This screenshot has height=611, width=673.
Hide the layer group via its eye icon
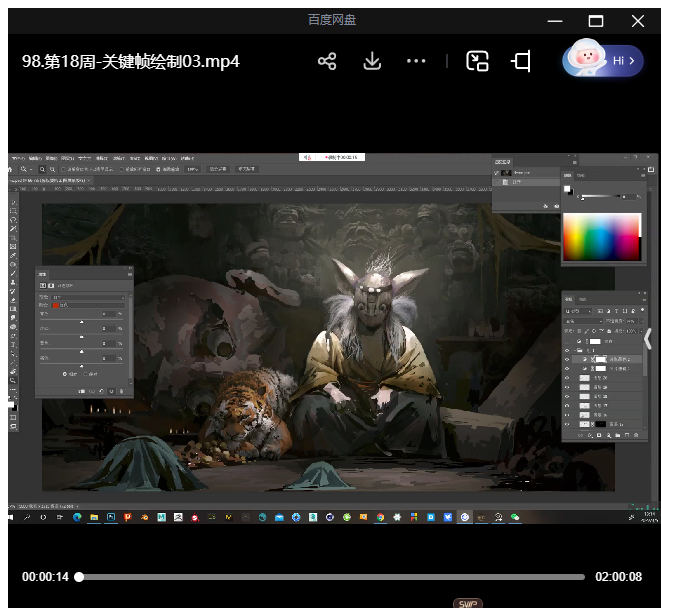(567, 351)
